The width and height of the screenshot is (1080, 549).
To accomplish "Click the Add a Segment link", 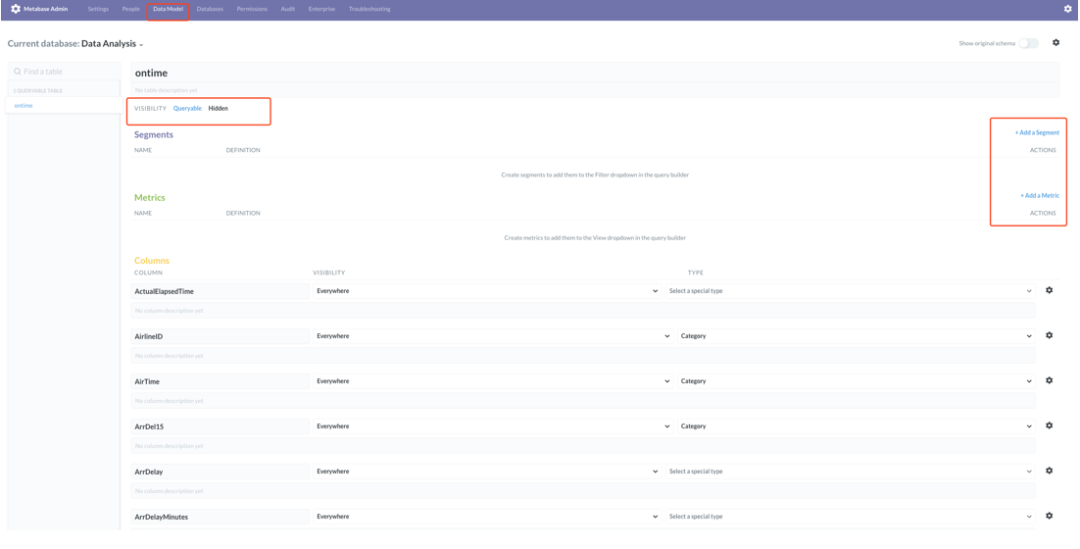I will [x=1037, y=132].
